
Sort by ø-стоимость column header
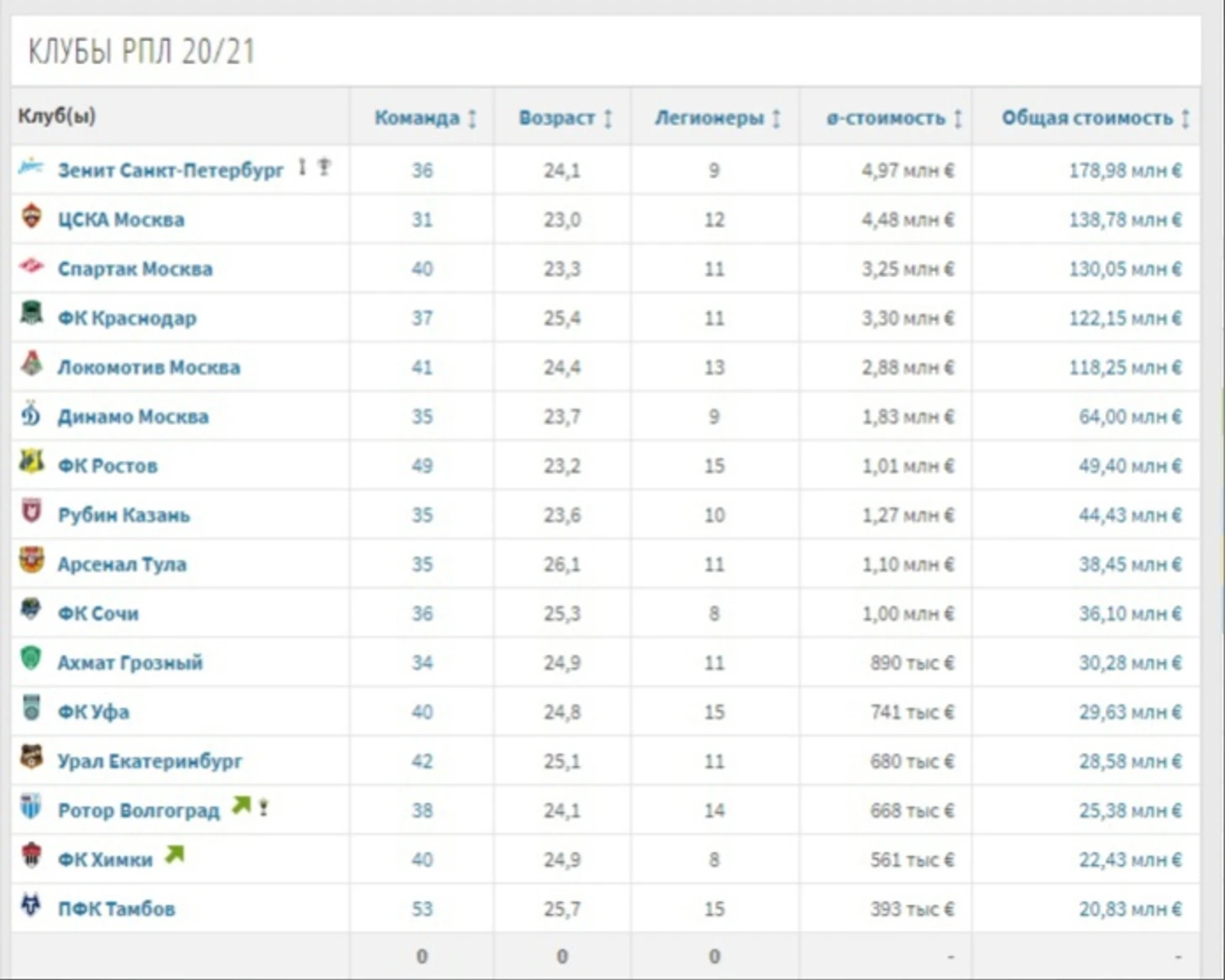pos(894,118)
